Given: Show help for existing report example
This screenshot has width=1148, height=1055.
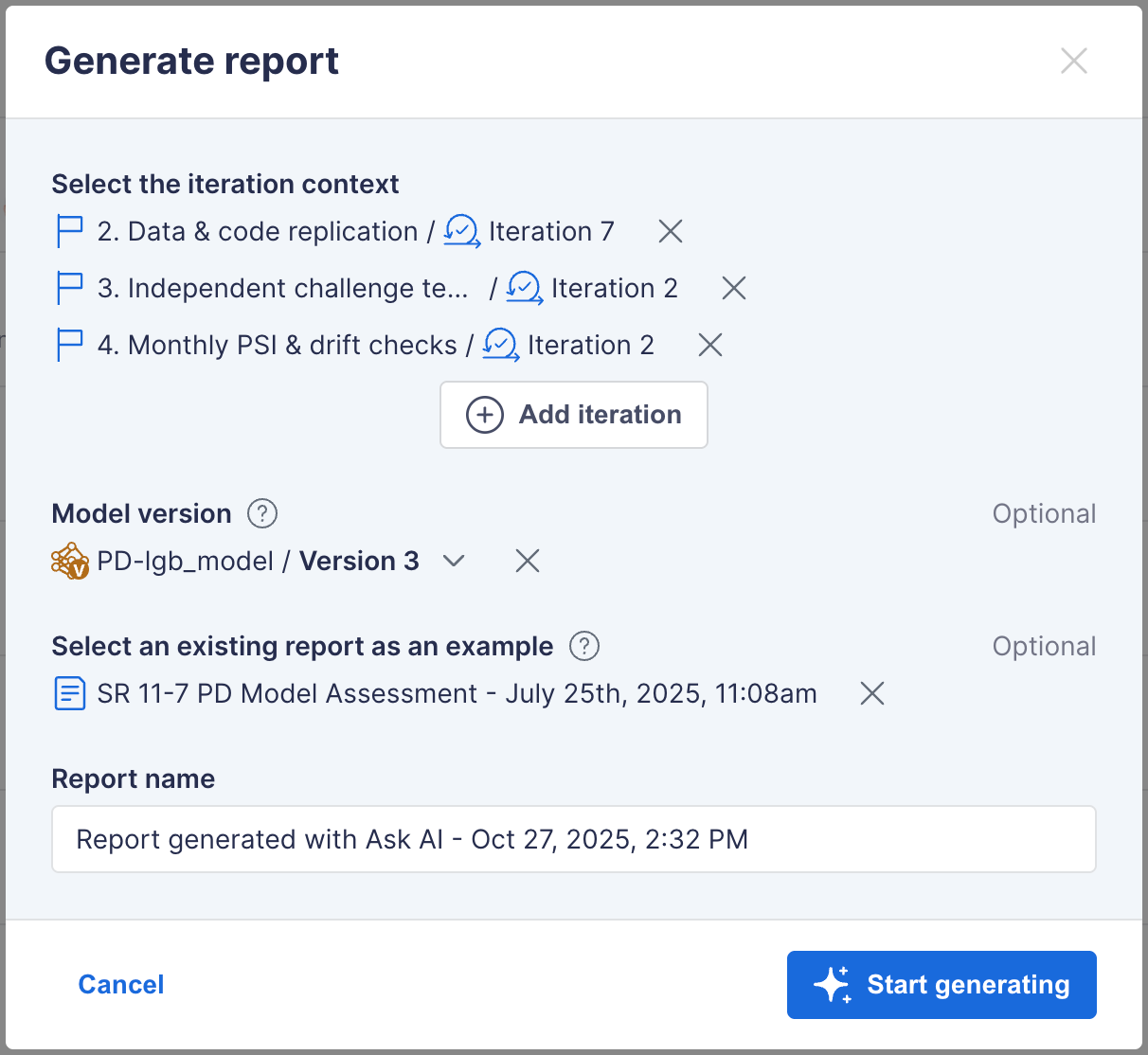Looking at the screenshot, I should (x=584, y=646).
